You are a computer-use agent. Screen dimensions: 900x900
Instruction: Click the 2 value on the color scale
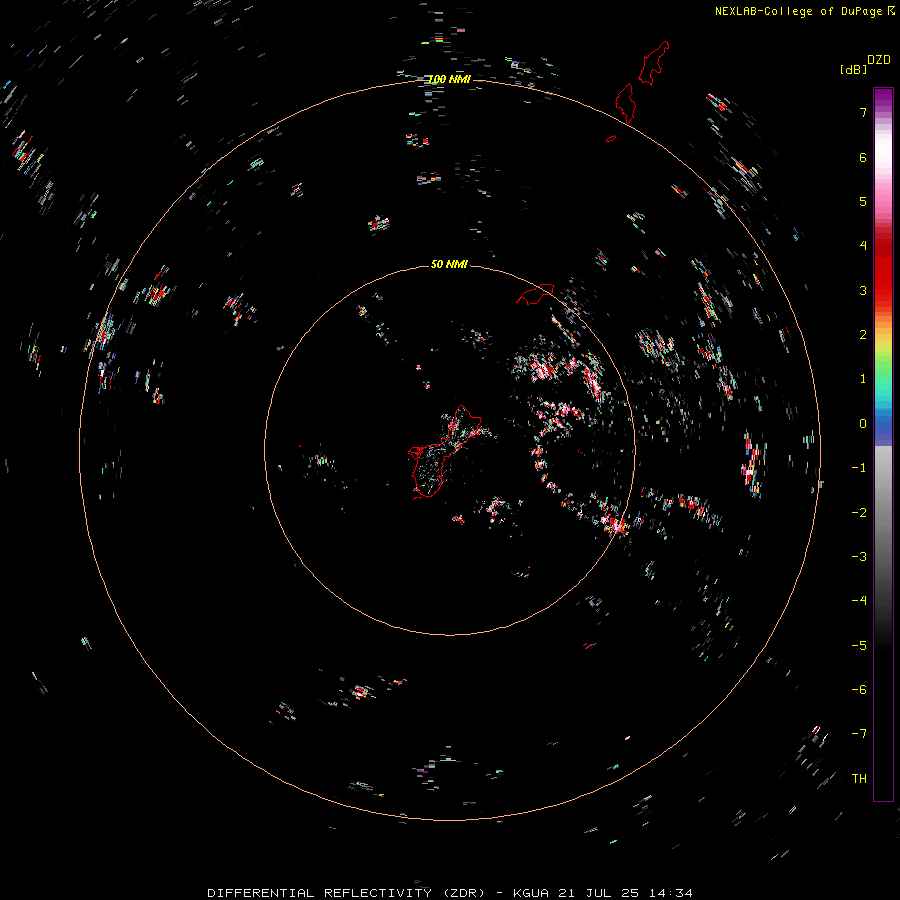click(863, 335)
